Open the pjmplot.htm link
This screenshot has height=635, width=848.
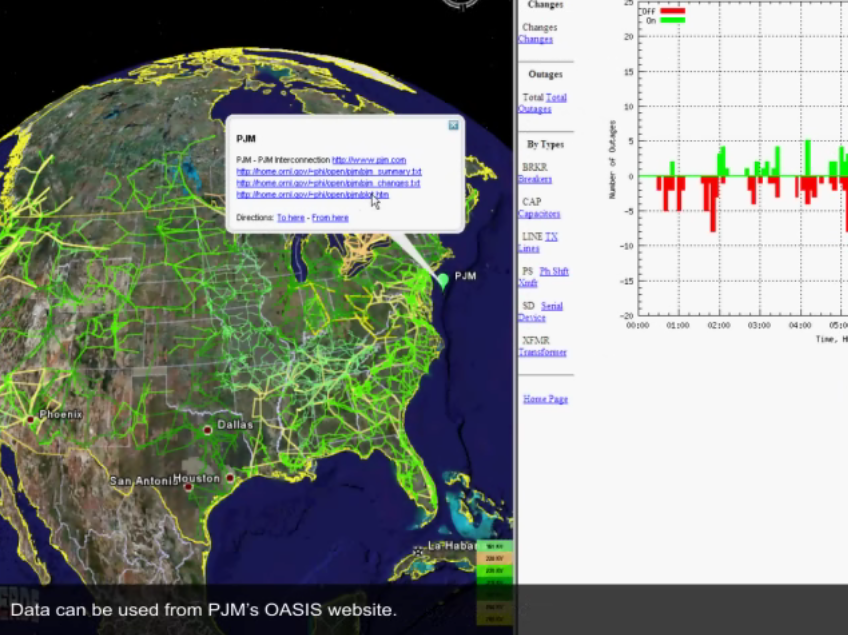(x=312, y=194)
